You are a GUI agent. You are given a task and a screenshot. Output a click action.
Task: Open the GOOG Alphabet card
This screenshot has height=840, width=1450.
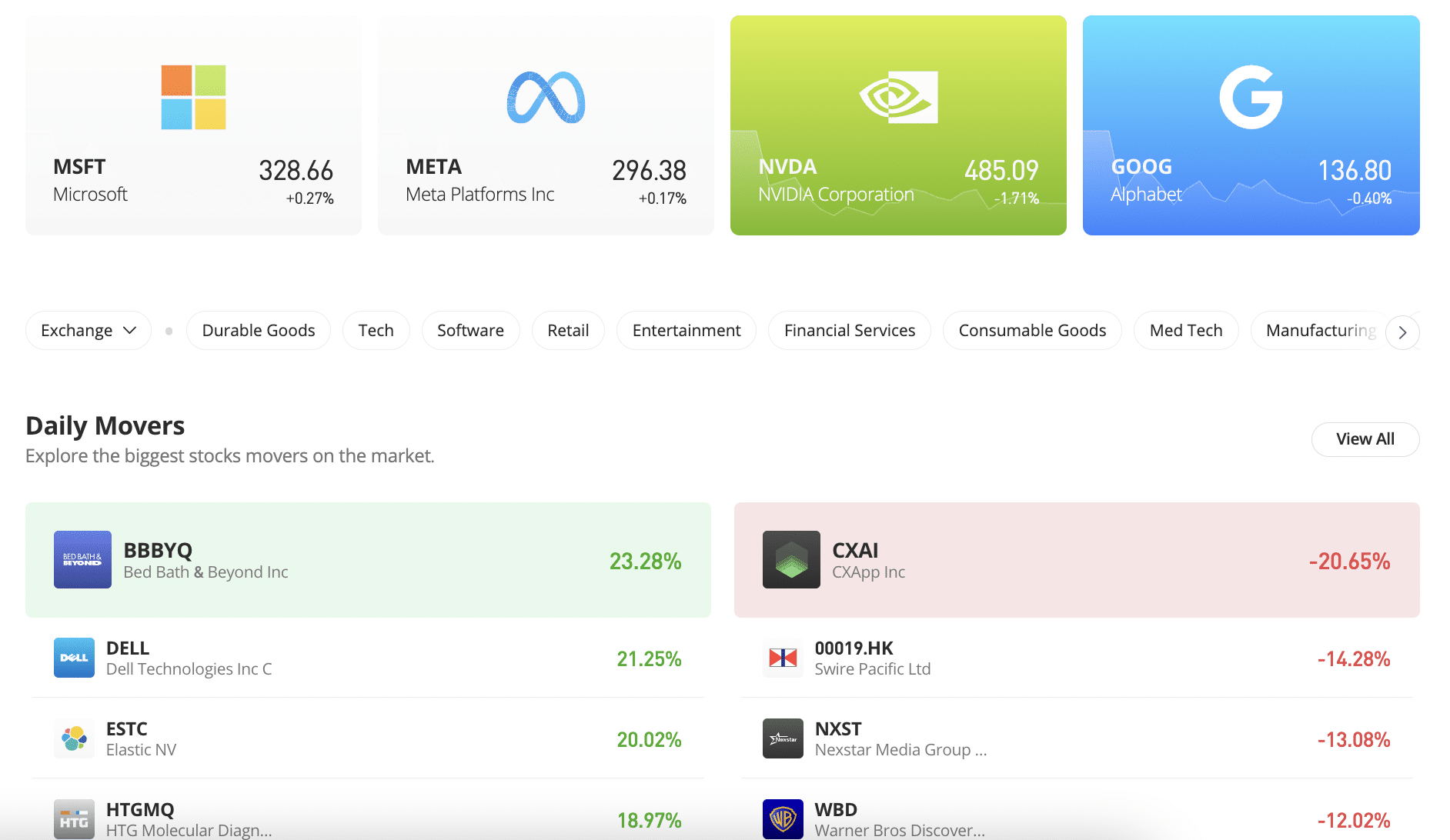1251,125
